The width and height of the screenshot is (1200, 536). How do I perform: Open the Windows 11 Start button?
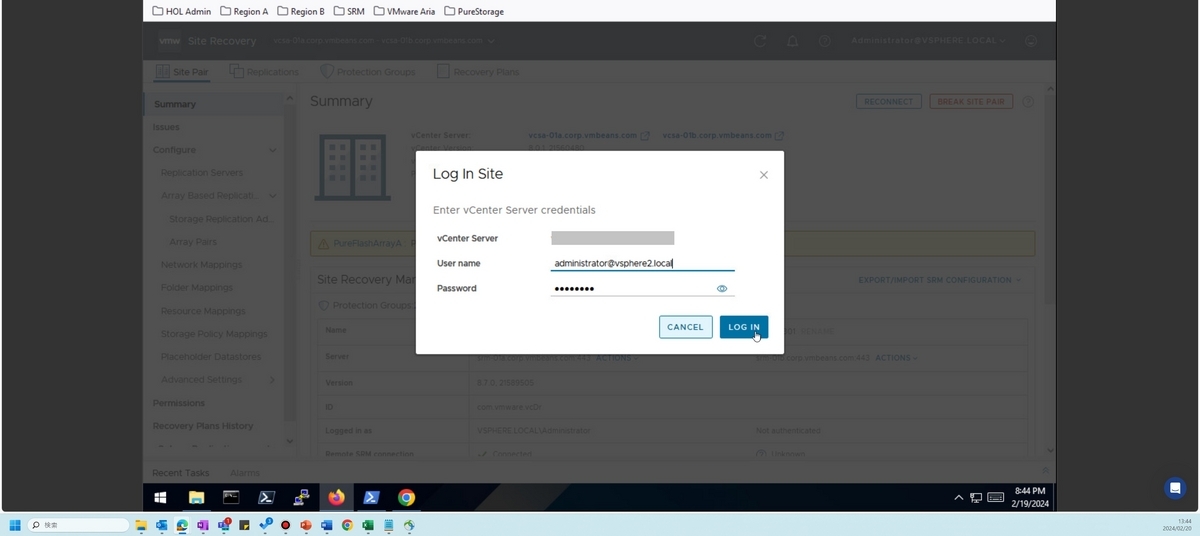15,525
